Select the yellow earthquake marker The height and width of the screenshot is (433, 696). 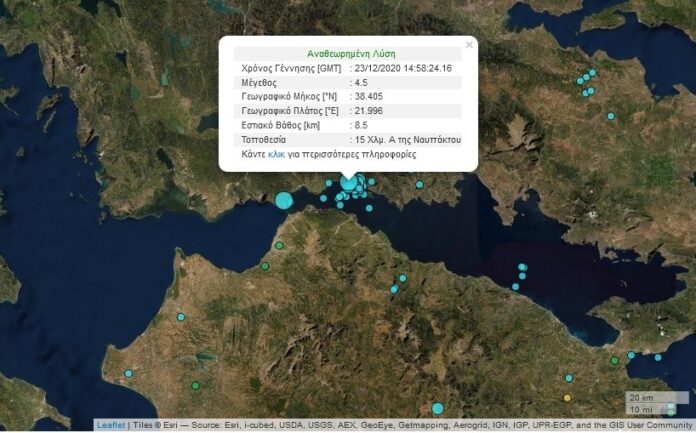pos(568,398)
